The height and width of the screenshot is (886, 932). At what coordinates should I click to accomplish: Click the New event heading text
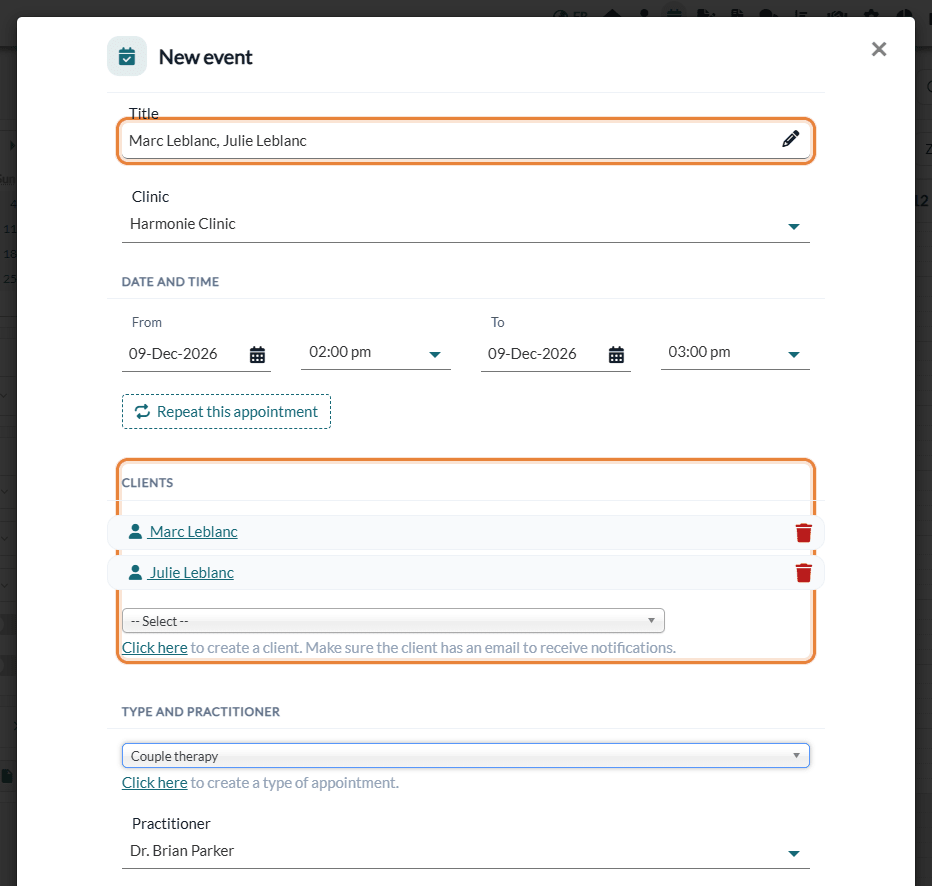pyautogui.click(x=205, y=57)
